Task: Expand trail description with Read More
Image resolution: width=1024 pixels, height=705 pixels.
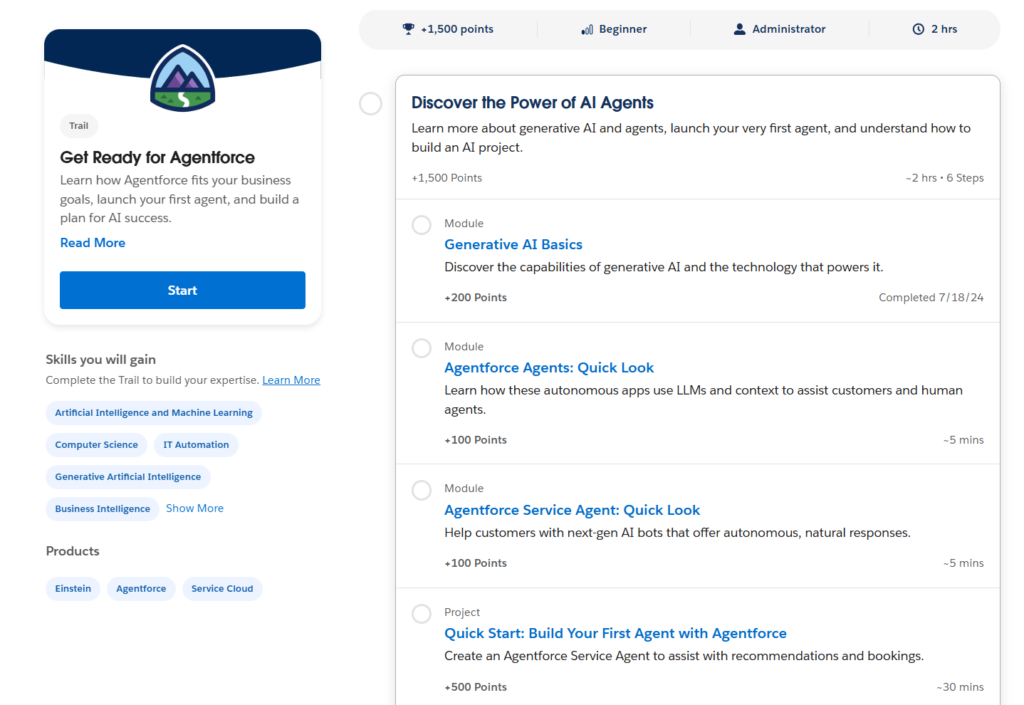Action: (93, 243)
